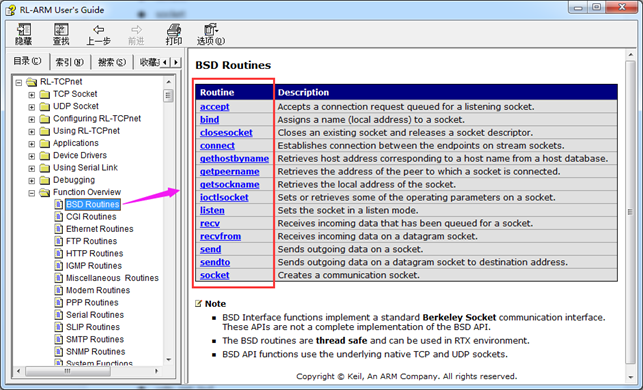Click the Print (打印) toolbar icon
Screen dimensions: 643x390
pyautogui.click(x=173, y=30)
